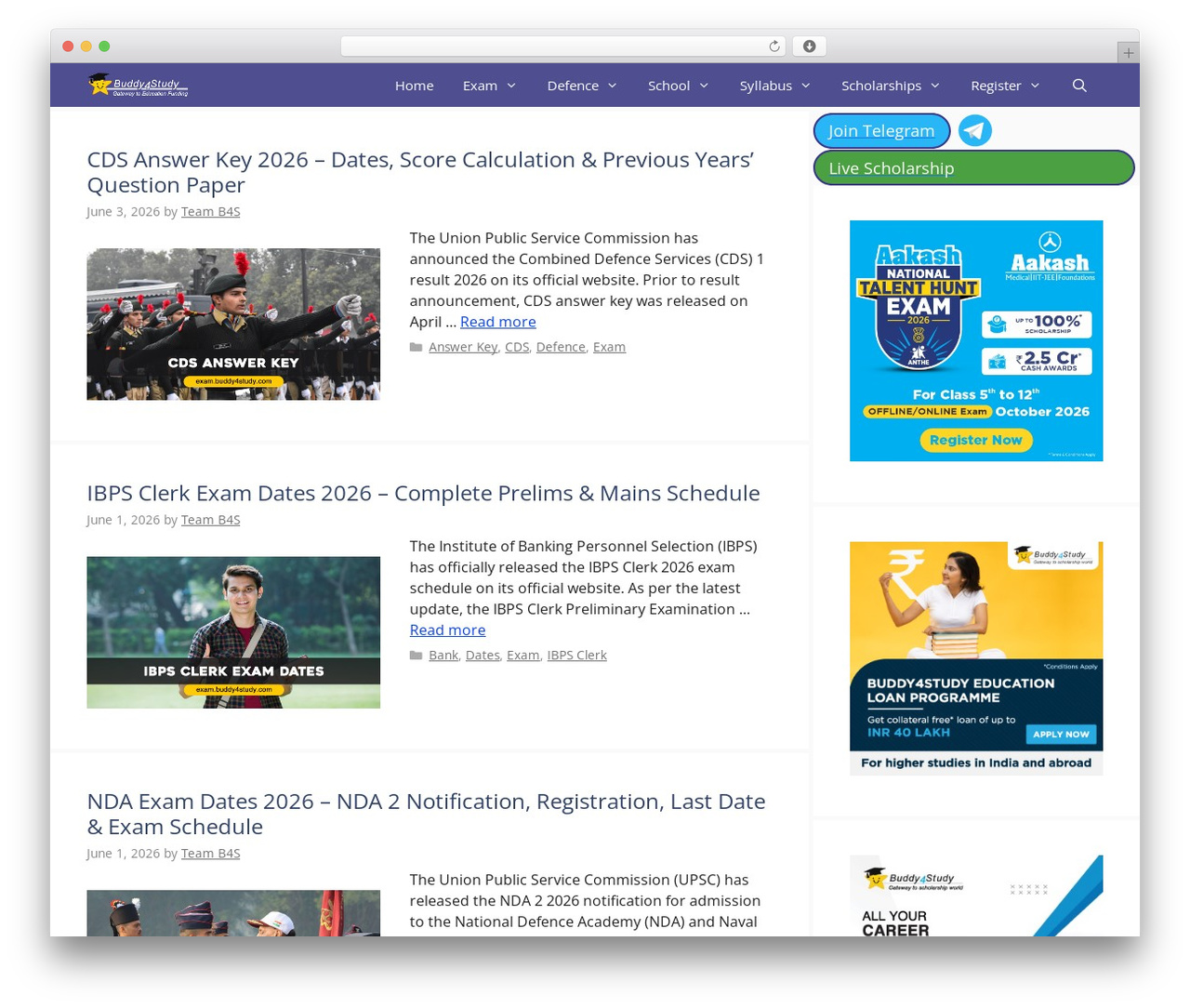Screen dimensions: 1190x1008
Task: Open the School menu item
Action: pyautogui.click(x=668, y=86)
